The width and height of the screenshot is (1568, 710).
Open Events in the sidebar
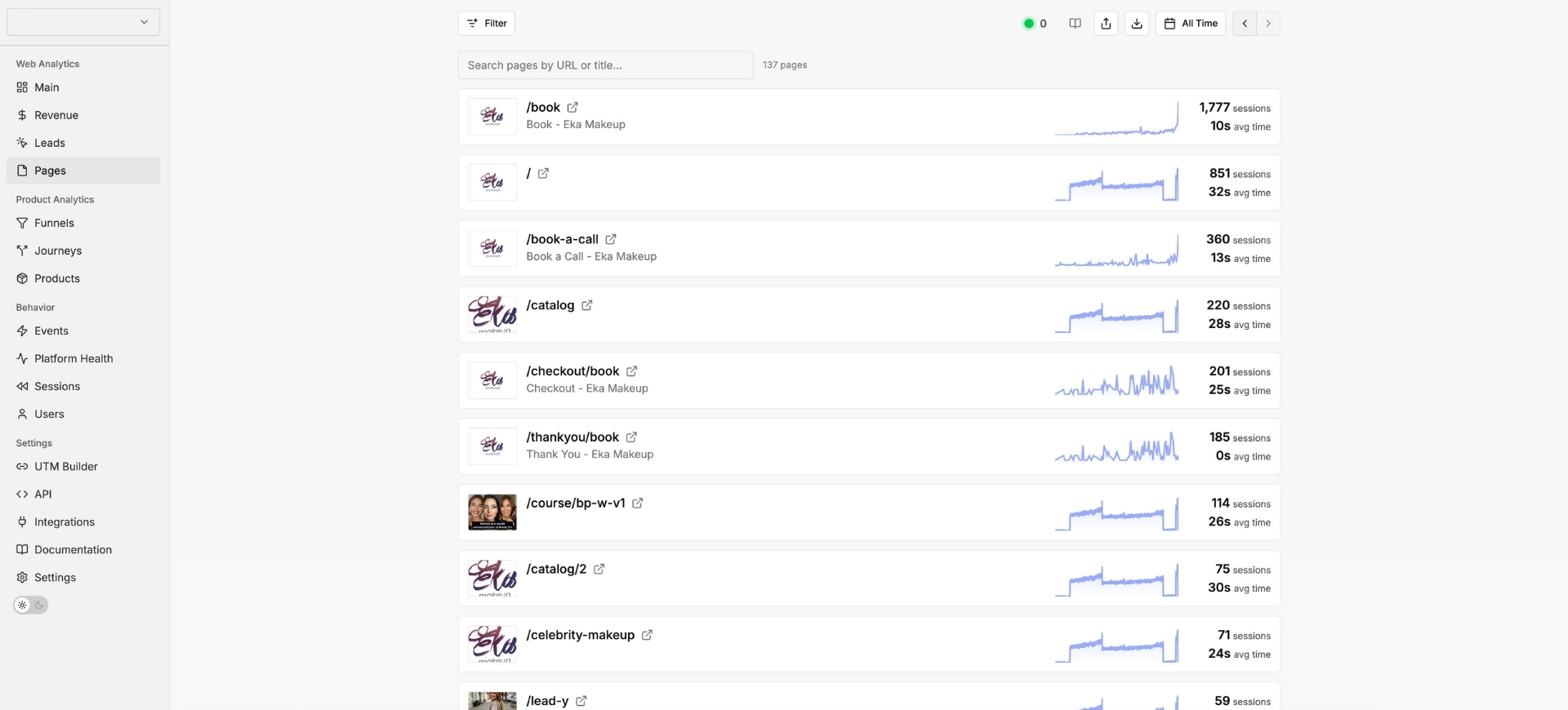click(x=83, y=331)
